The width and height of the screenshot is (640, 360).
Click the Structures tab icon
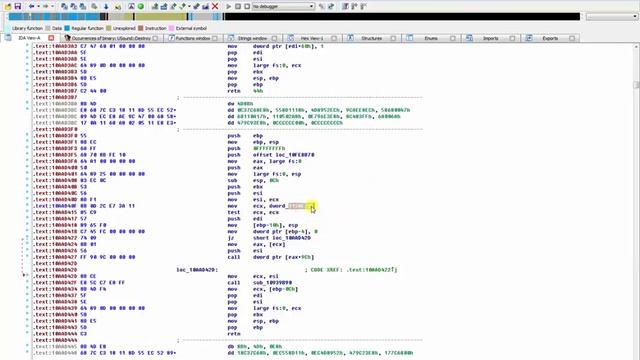350,38
